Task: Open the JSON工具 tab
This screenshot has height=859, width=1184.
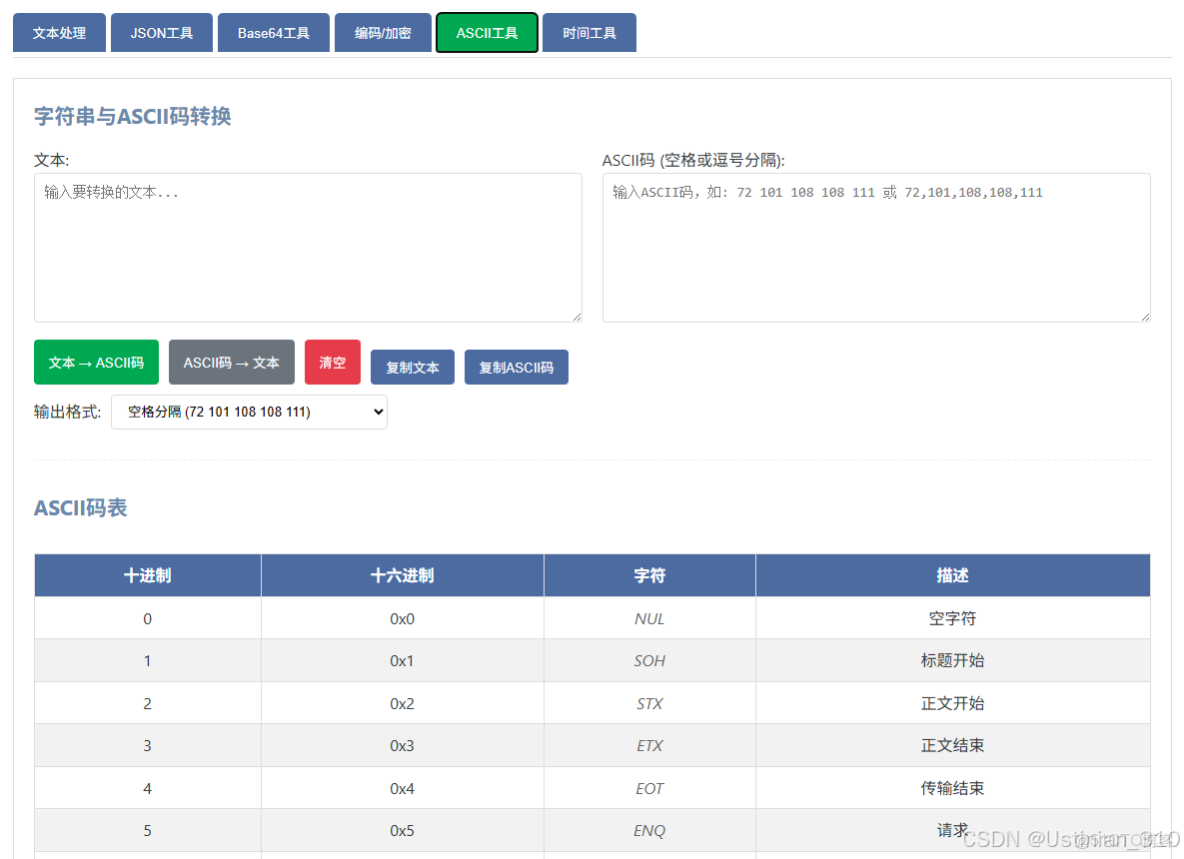Action: (162, 32)
